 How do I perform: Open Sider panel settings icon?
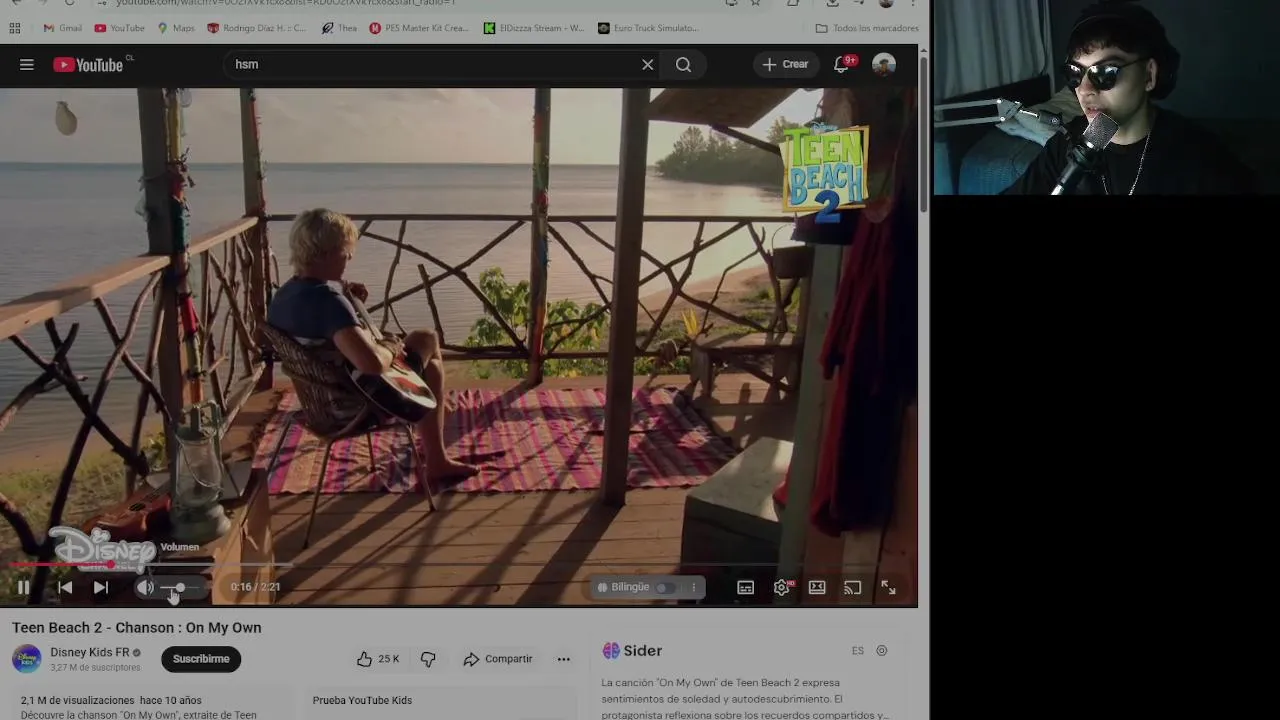[882, 651]
